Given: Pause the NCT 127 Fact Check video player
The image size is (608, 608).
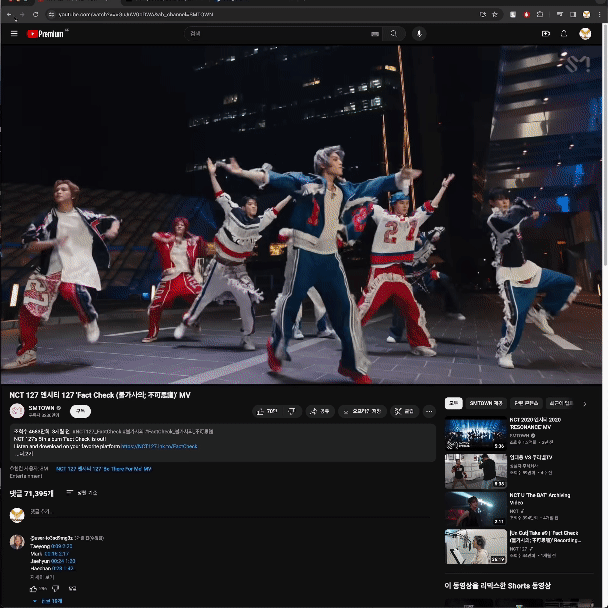Looking at the screenshot, I should 301,214.
